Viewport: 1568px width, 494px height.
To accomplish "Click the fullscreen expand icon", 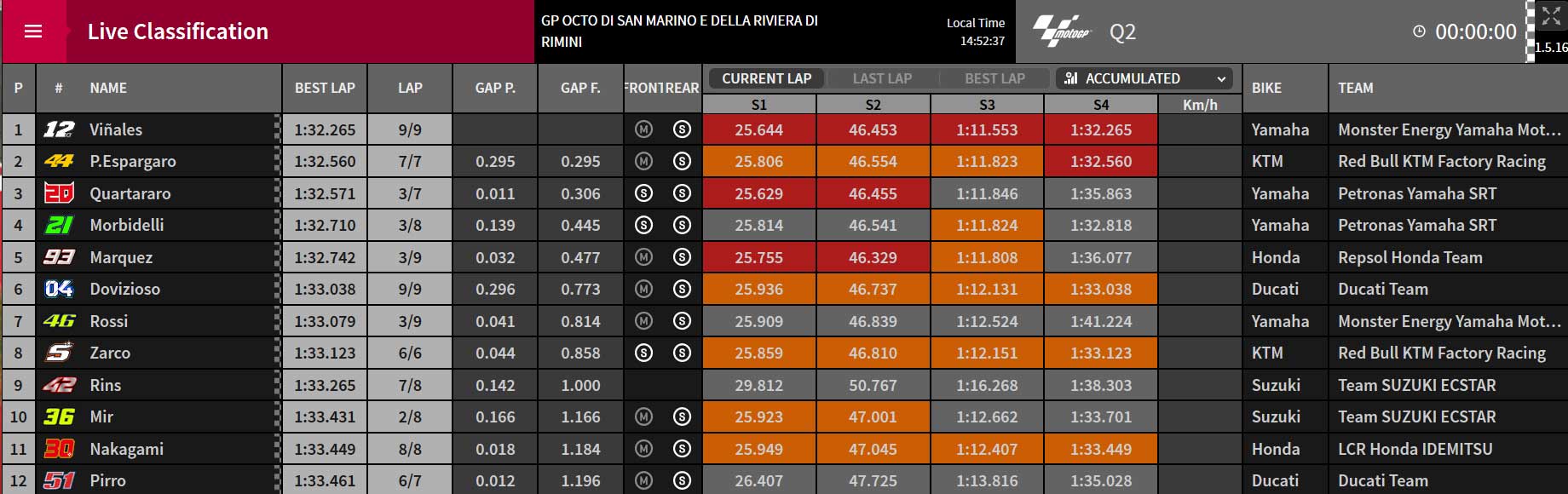I will (x=1551, y=16).
